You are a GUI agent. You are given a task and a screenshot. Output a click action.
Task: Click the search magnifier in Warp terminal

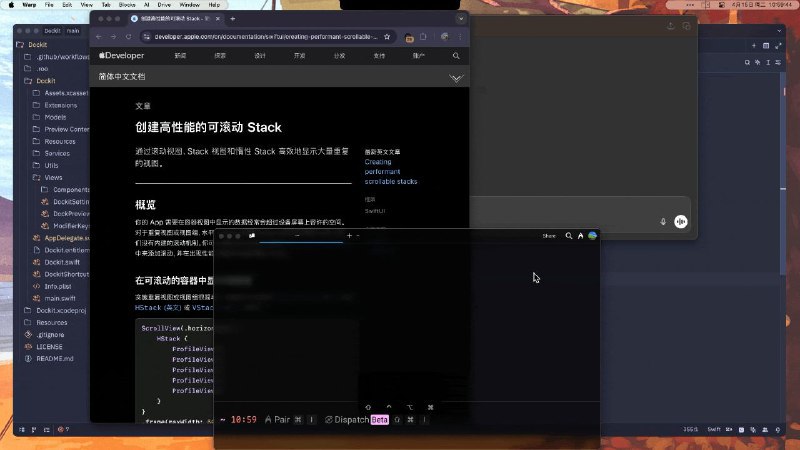click(x=569, y=235)
